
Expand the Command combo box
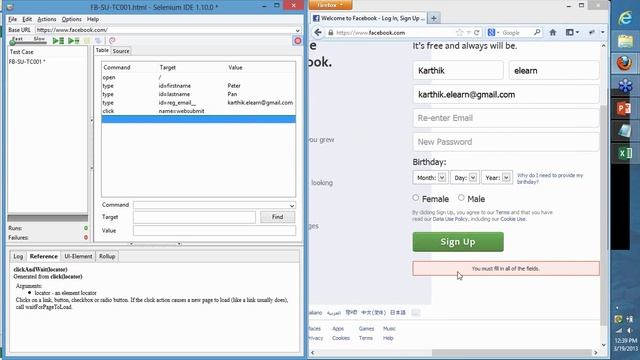click(291, 205)
